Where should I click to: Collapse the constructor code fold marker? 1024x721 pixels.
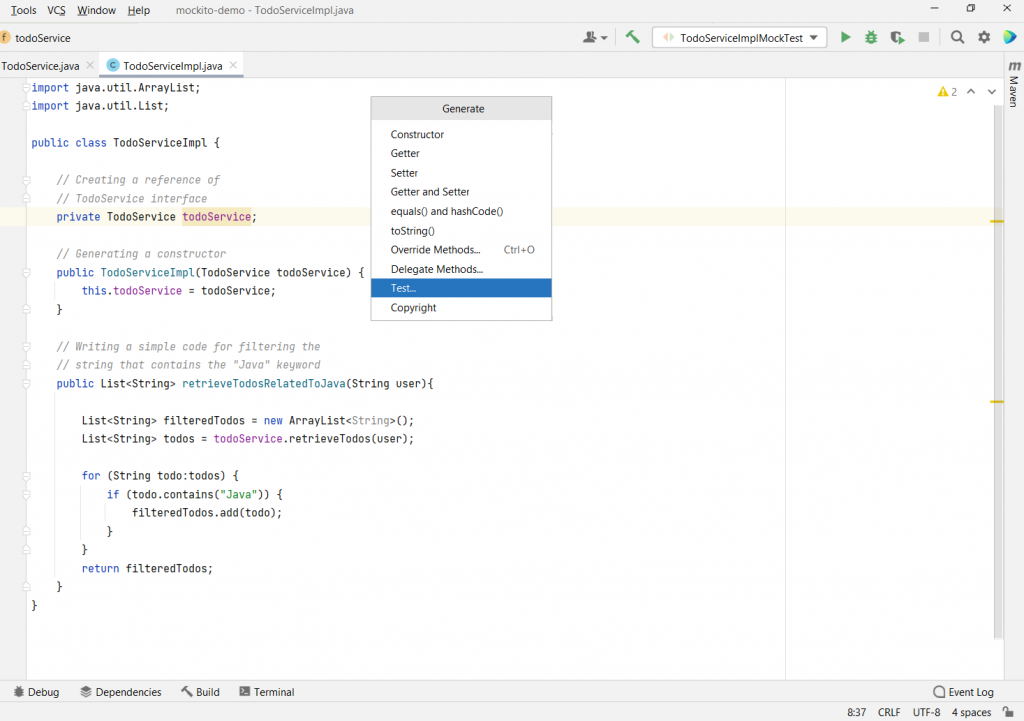[x=25, y=272]
